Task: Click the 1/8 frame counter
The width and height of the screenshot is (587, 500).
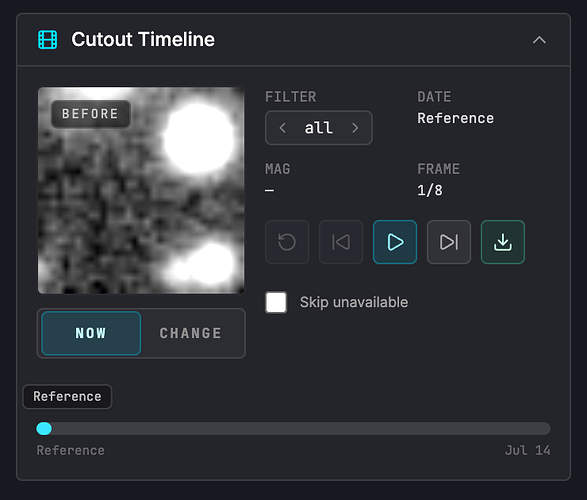Action: tap(430, 190)
